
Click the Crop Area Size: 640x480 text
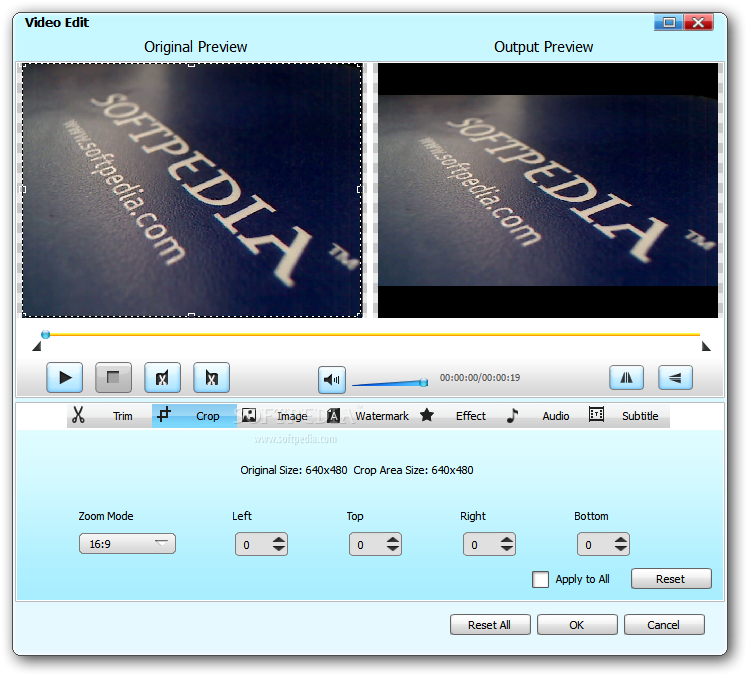coord(413,470)
